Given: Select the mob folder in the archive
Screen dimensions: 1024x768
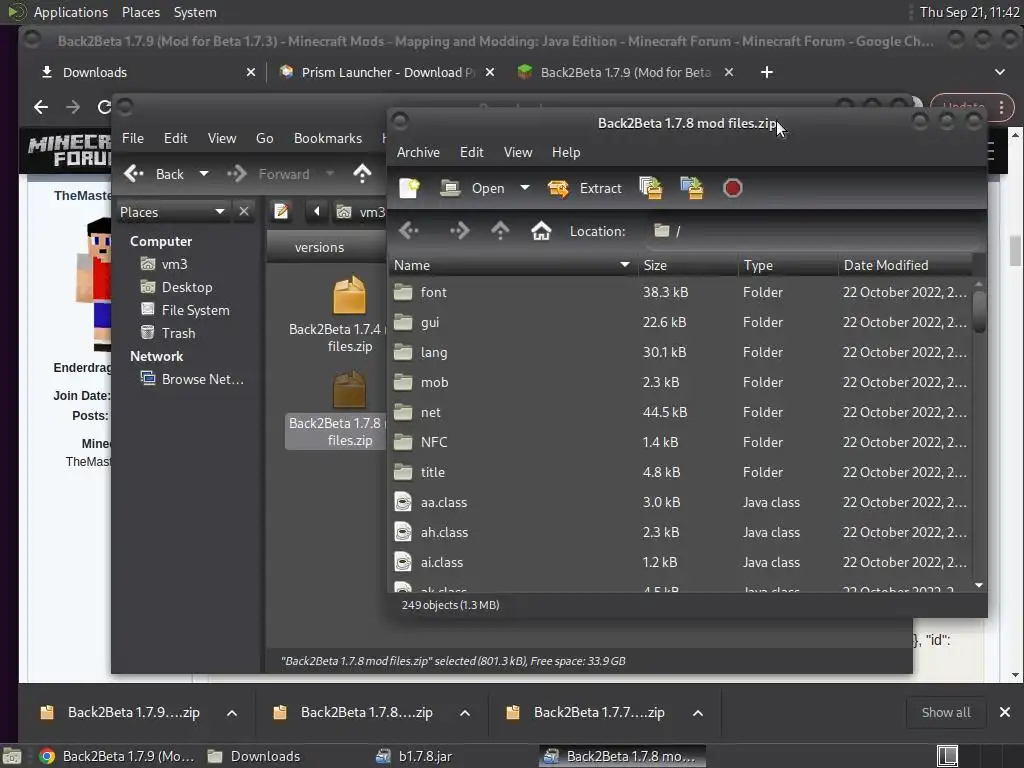Looking at the screenshot, I should (x=680, y=382).
